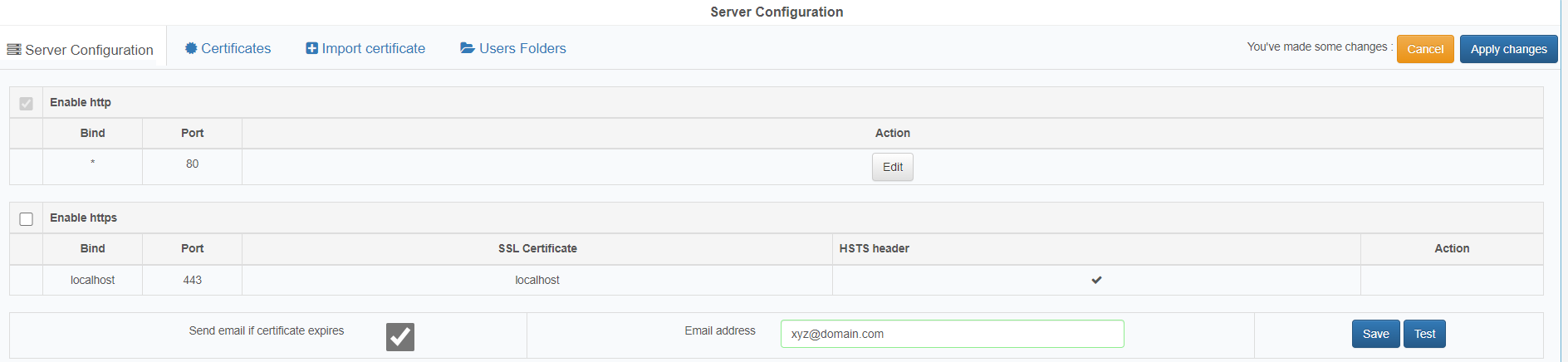Select the https port 443 cell
Image resolution: width=1568 pixels, height=362 pixels.
[x=193, y=280]
